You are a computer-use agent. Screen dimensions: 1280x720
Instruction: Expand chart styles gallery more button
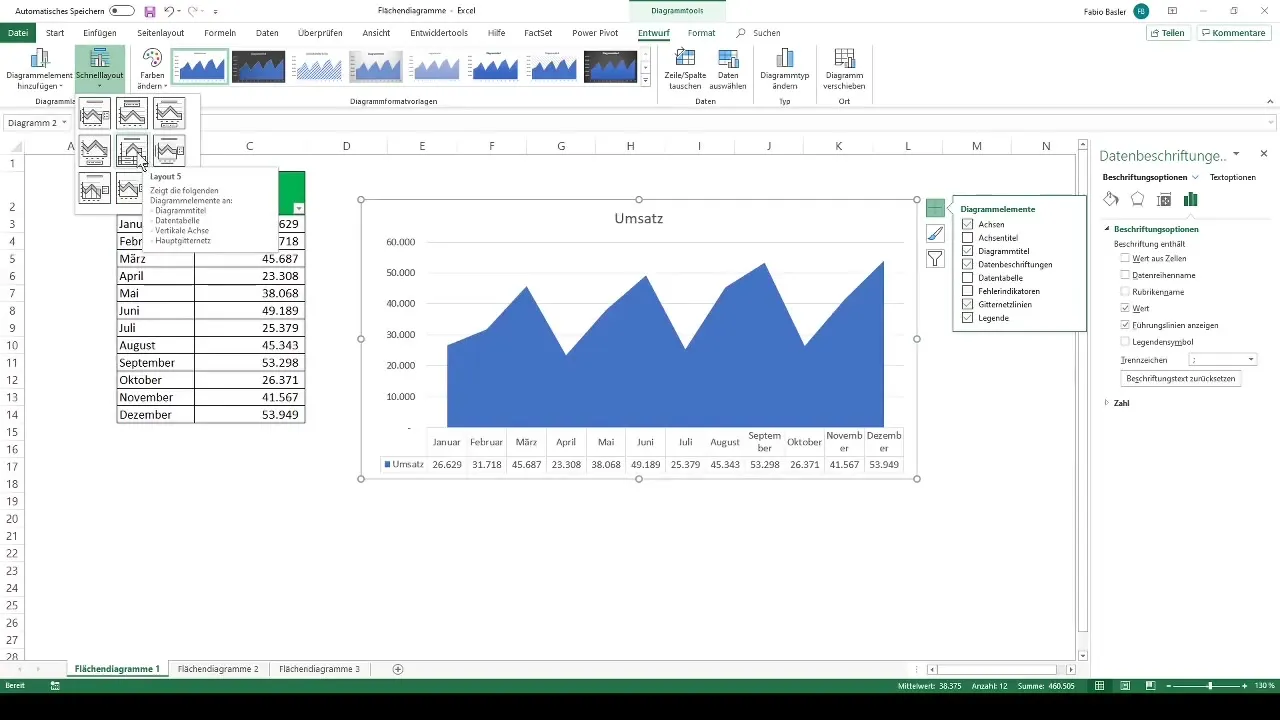click(x=646, y=80)
